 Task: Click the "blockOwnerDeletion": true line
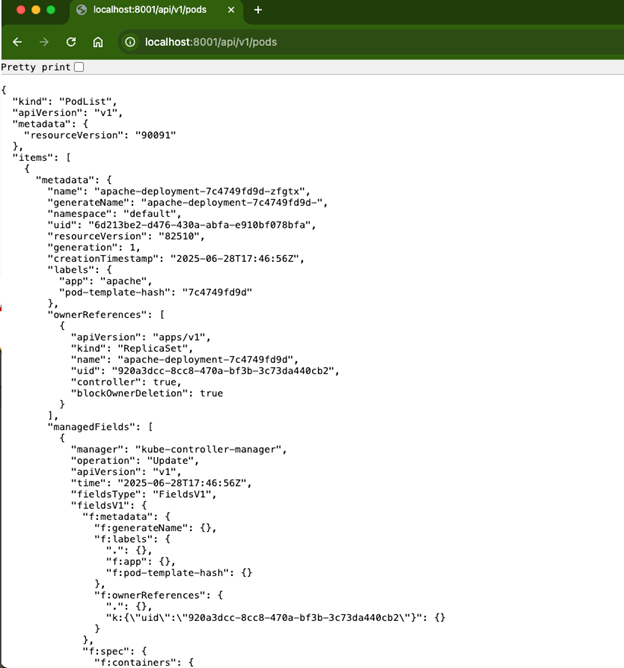(x=147, y=393)
